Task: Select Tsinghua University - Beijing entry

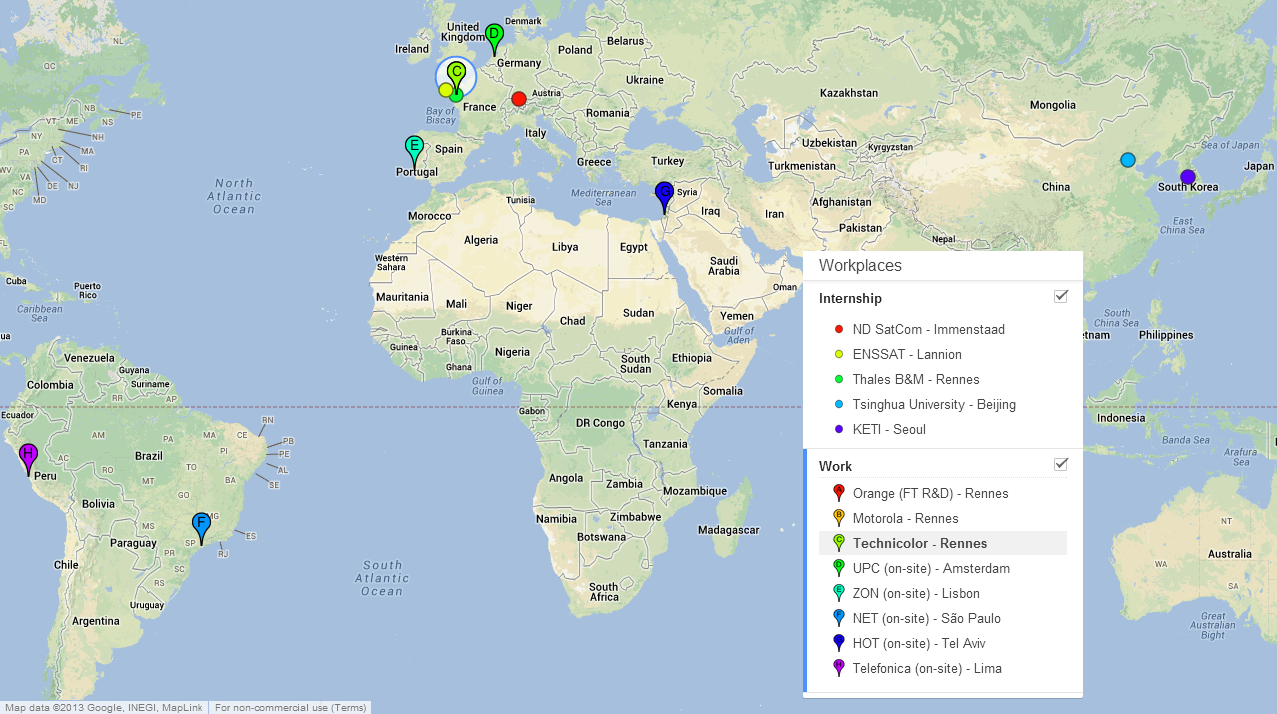Action: (x=933, y=405)
